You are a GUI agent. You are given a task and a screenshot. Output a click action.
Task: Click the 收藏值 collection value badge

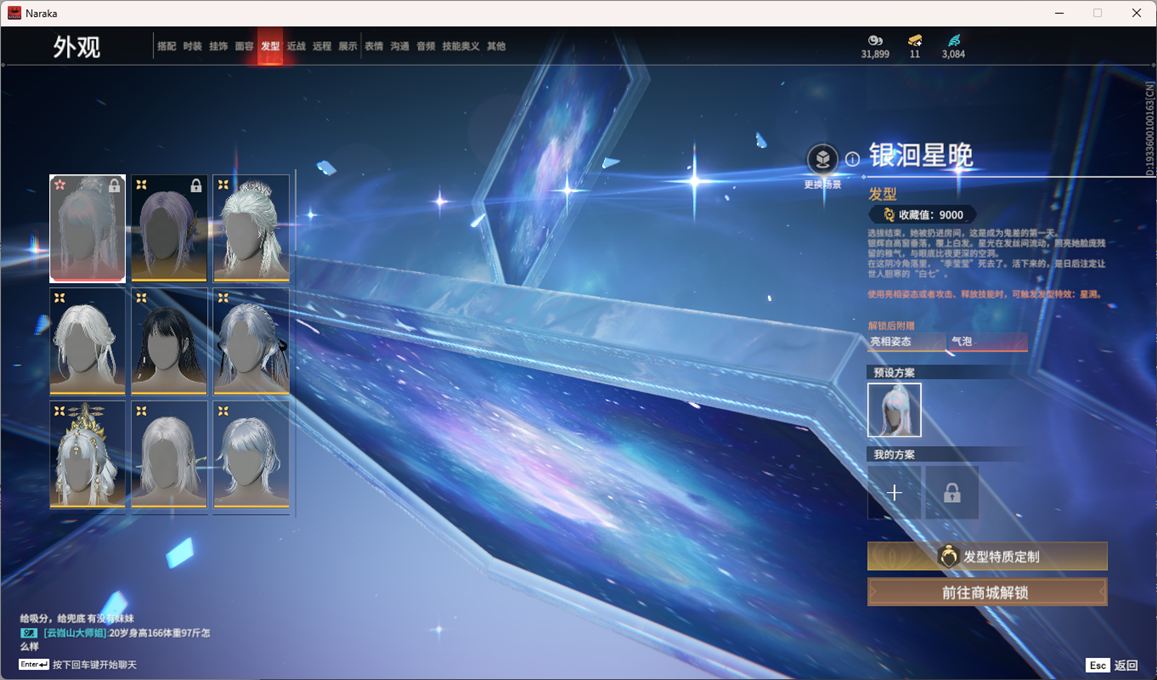921,215
